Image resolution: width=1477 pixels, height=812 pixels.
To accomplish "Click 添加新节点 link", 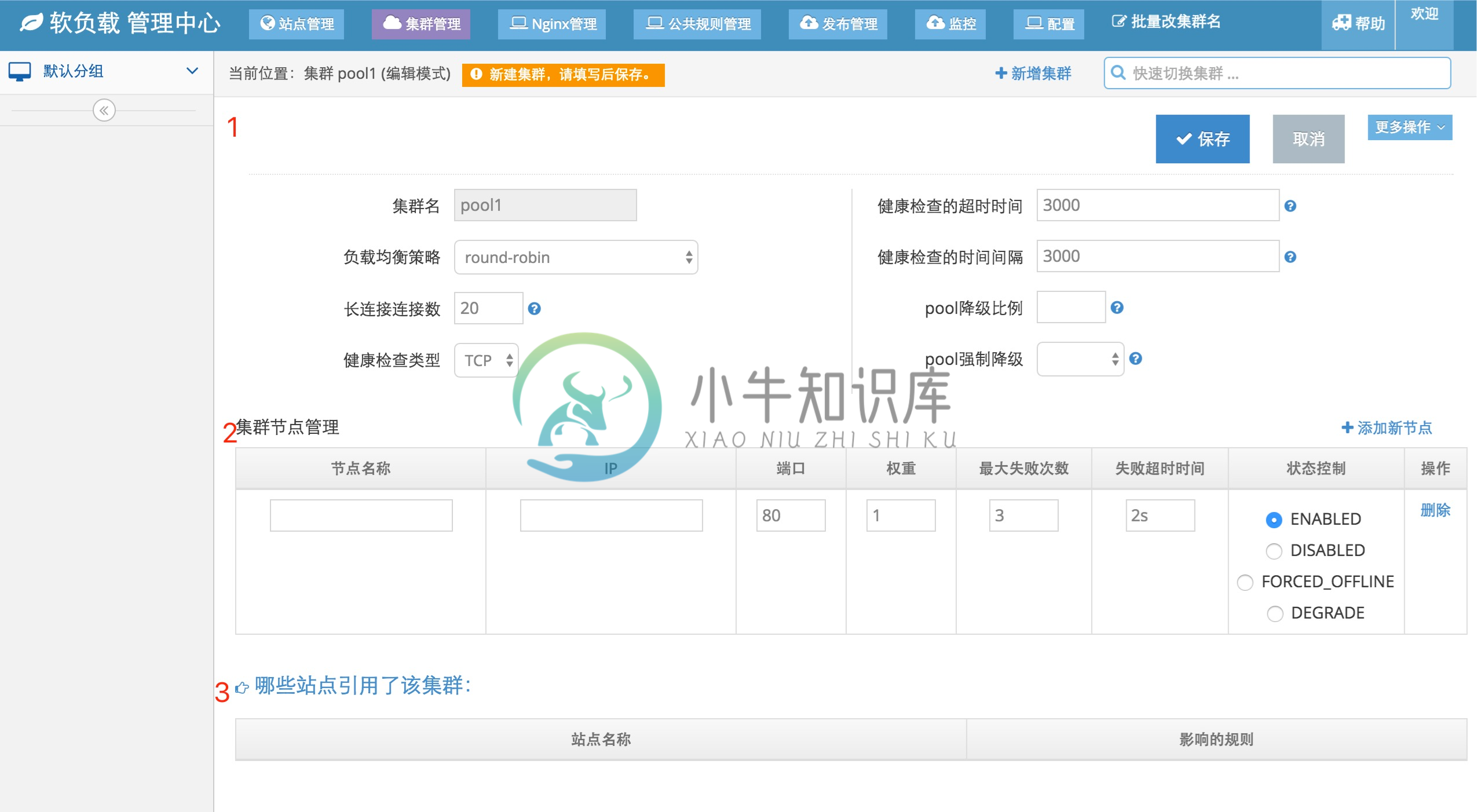I will click(1387, 428).
